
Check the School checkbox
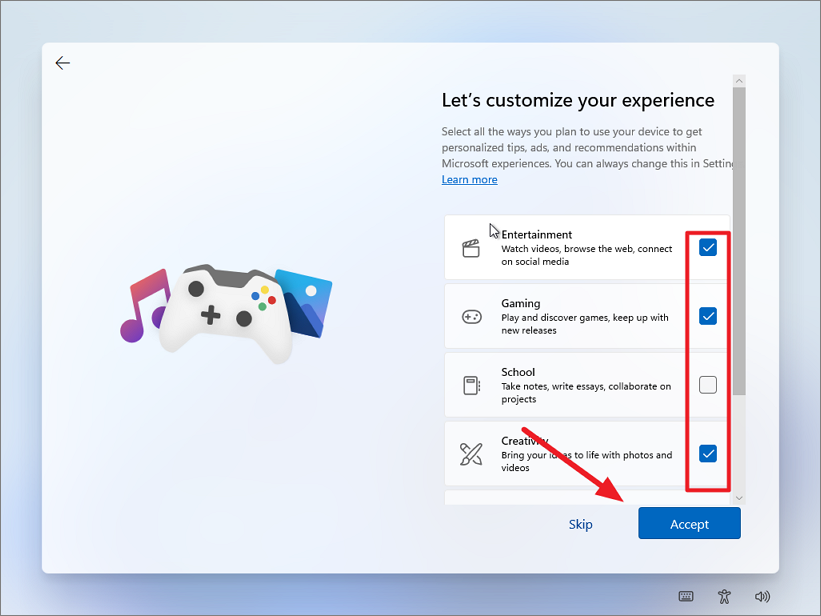[x=708, y=384]
